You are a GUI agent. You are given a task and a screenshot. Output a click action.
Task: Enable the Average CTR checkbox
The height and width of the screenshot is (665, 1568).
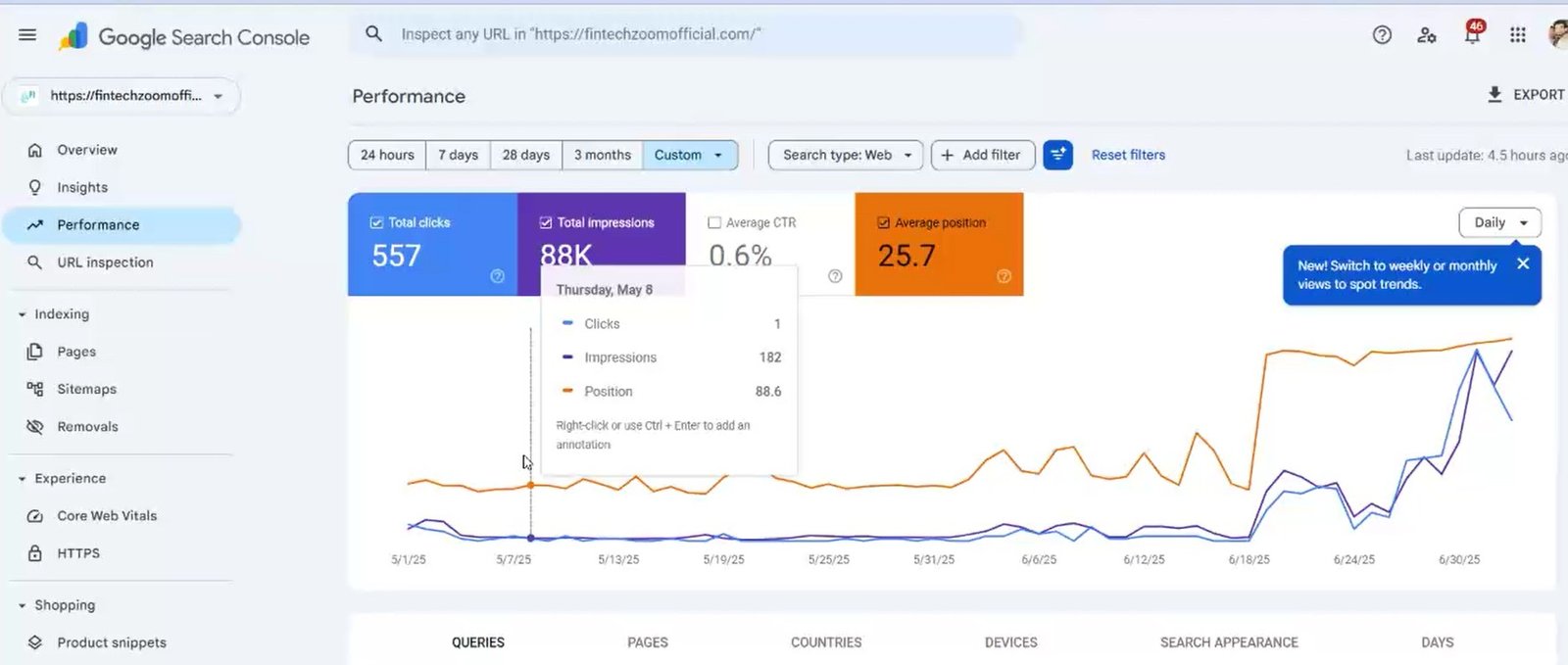click(x=714, y=222)
